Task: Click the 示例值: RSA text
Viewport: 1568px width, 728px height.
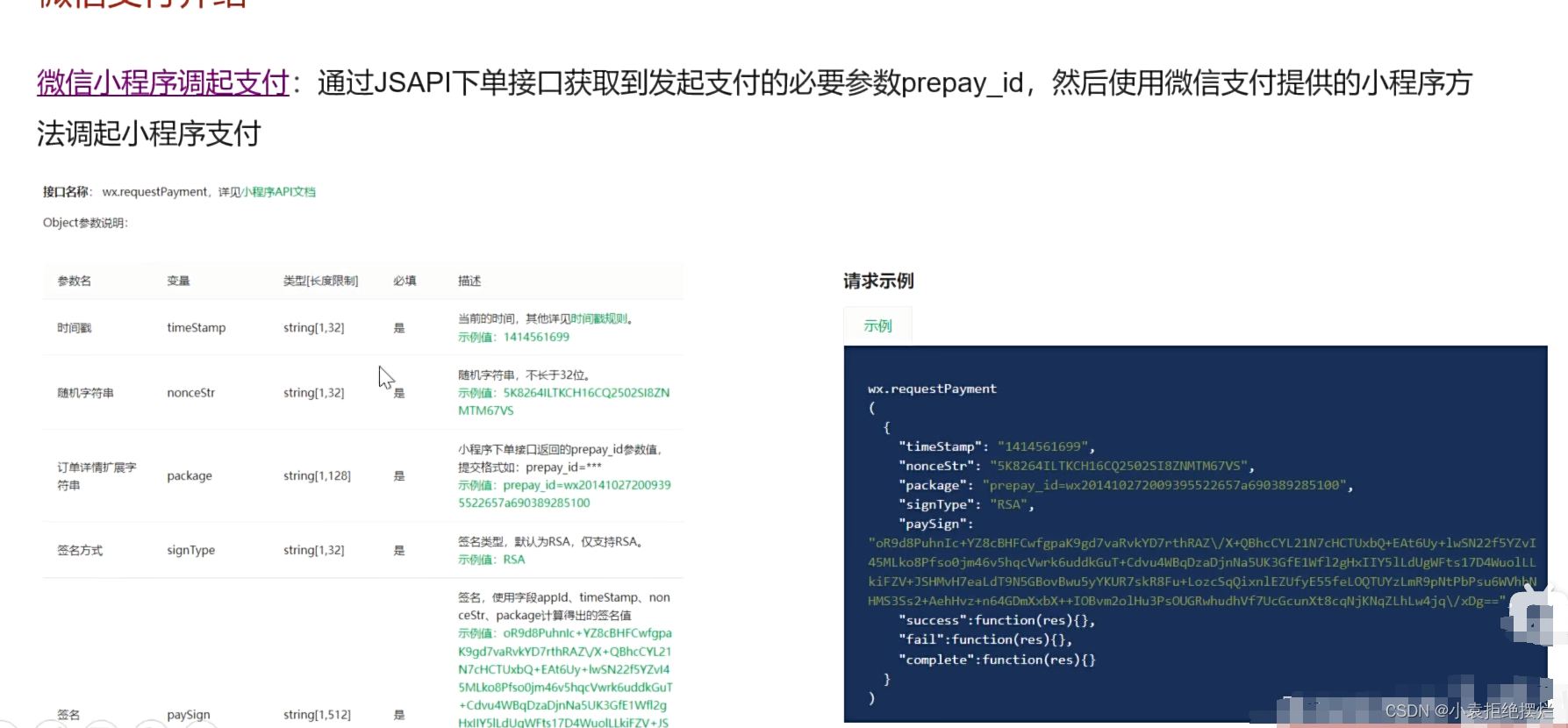Action: 491,560
